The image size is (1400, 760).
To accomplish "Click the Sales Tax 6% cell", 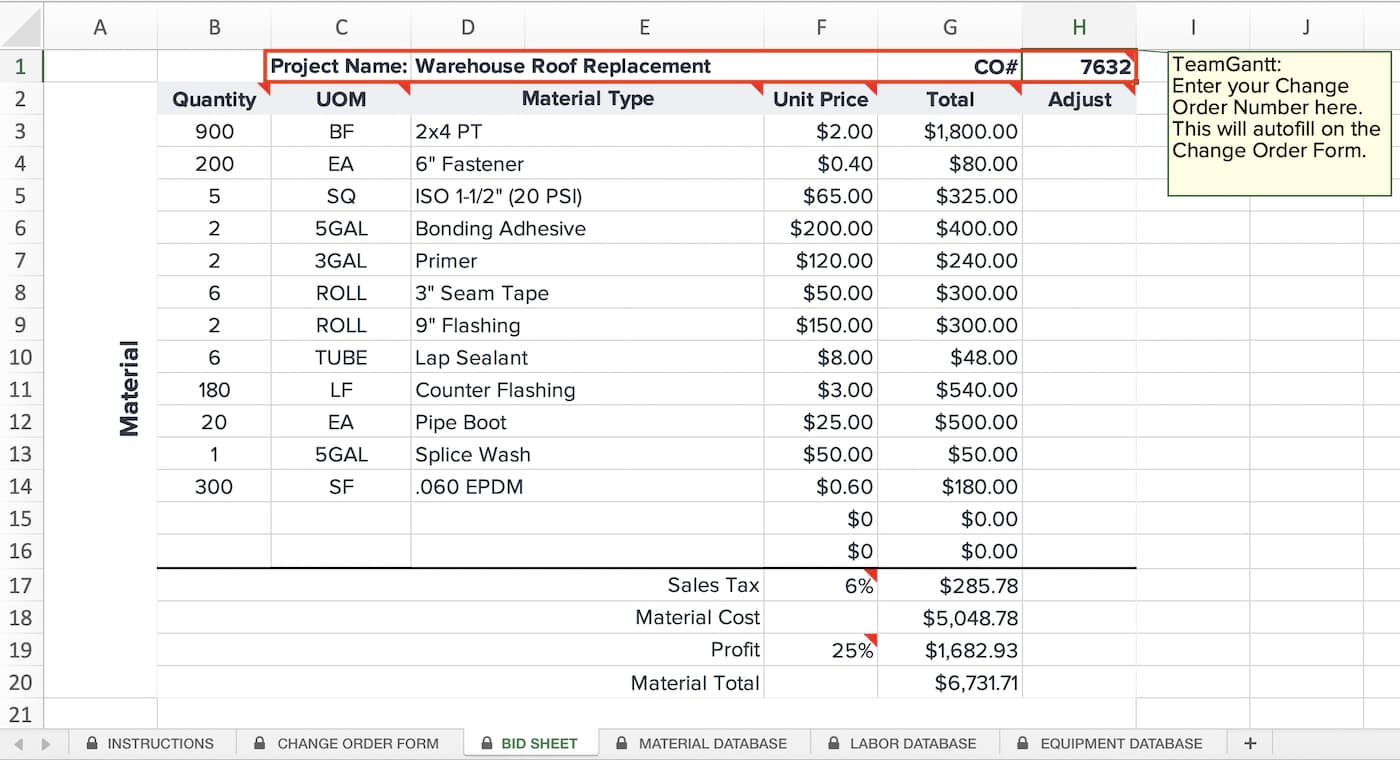I will click(x=820, y=586).
